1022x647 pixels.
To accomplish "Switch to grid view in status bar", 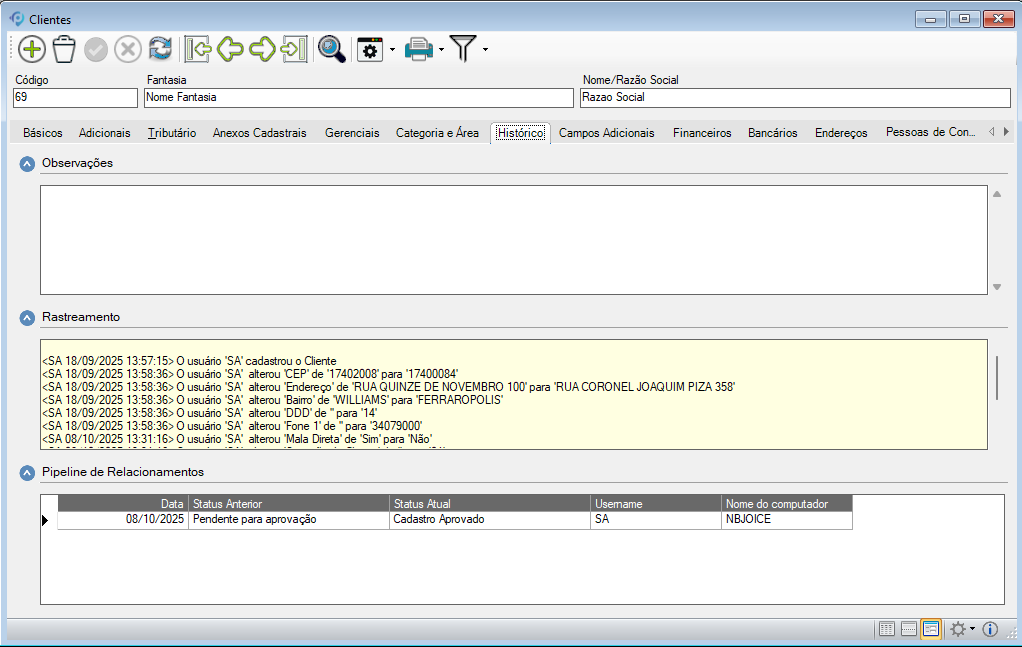I will click(886, 629).
